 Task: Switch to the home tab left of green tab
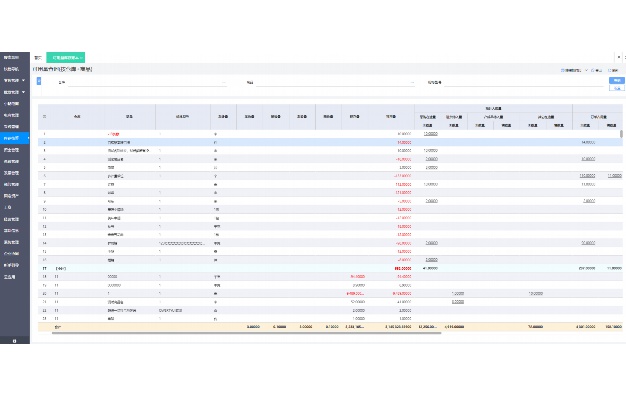click(38, 57)
